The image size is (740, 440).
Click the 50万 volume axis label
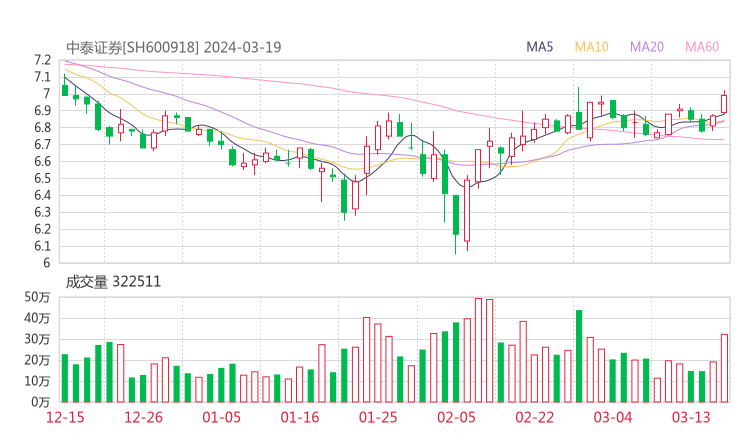click(x=37, y=297)
